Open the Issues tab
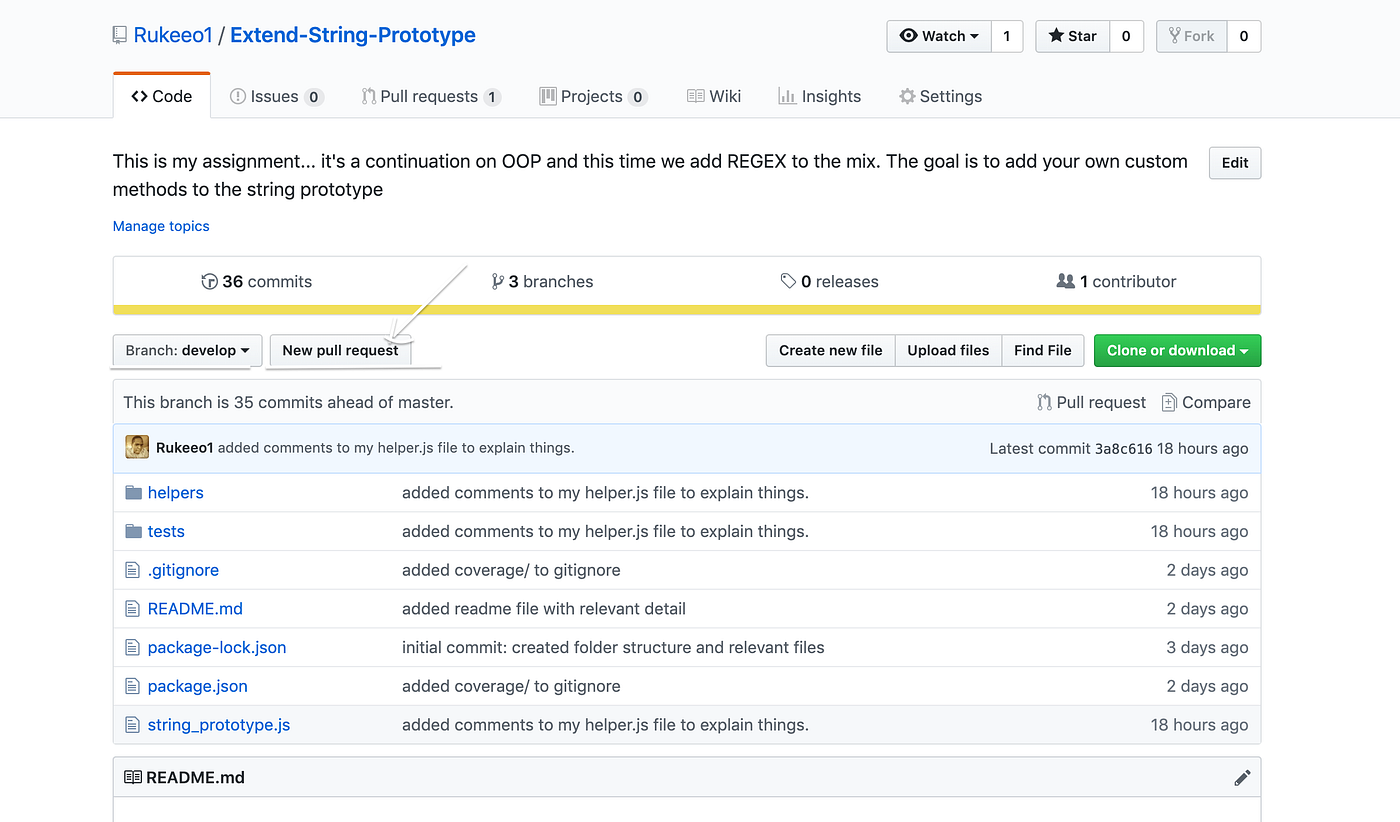The width and height of the screenshot is (1400, 822). [x=276, y=96]
